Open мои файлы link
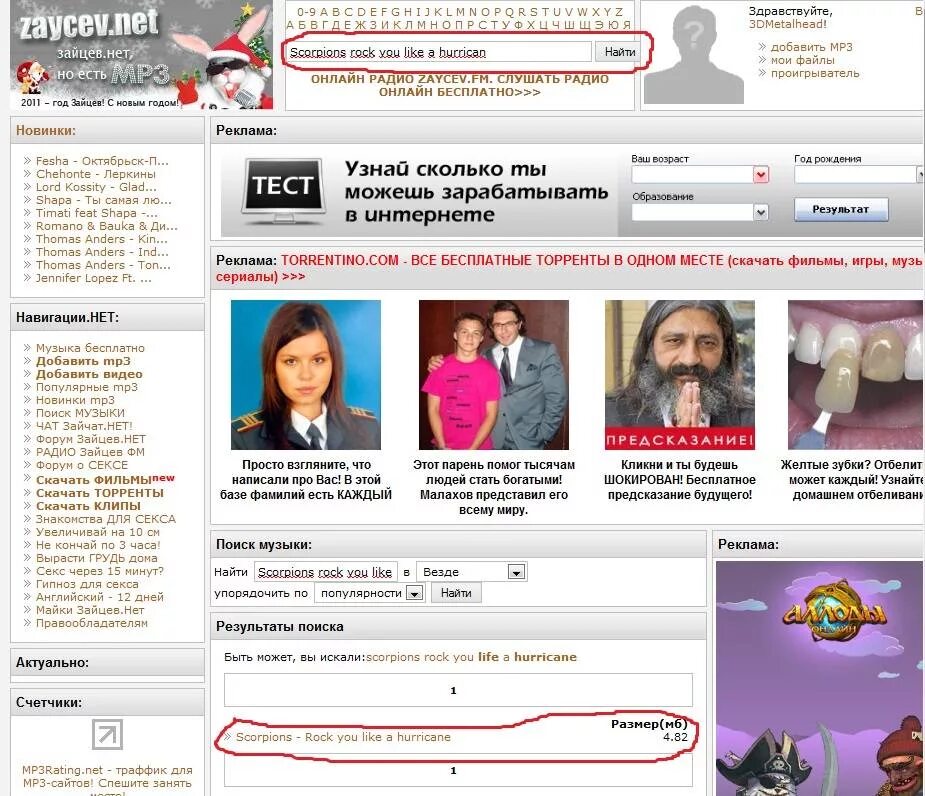This screenshot has height=796, width=925. coord(802,60)
